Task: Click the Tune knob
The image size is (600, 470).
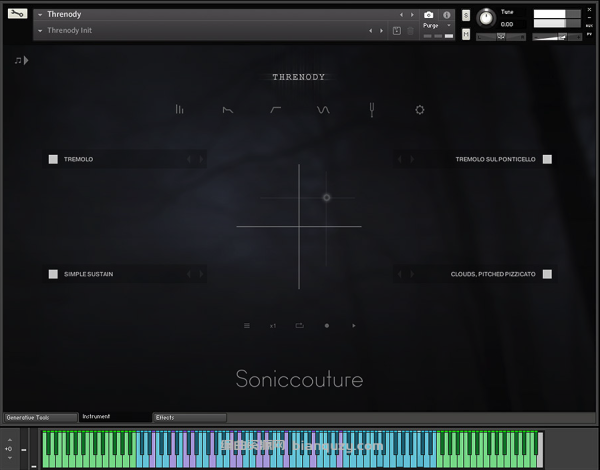Action: coord(486,18)
